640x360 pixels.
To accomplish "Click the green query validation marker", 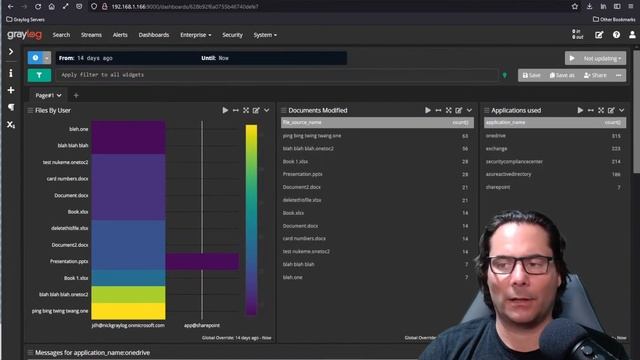I will click(504, 75).
